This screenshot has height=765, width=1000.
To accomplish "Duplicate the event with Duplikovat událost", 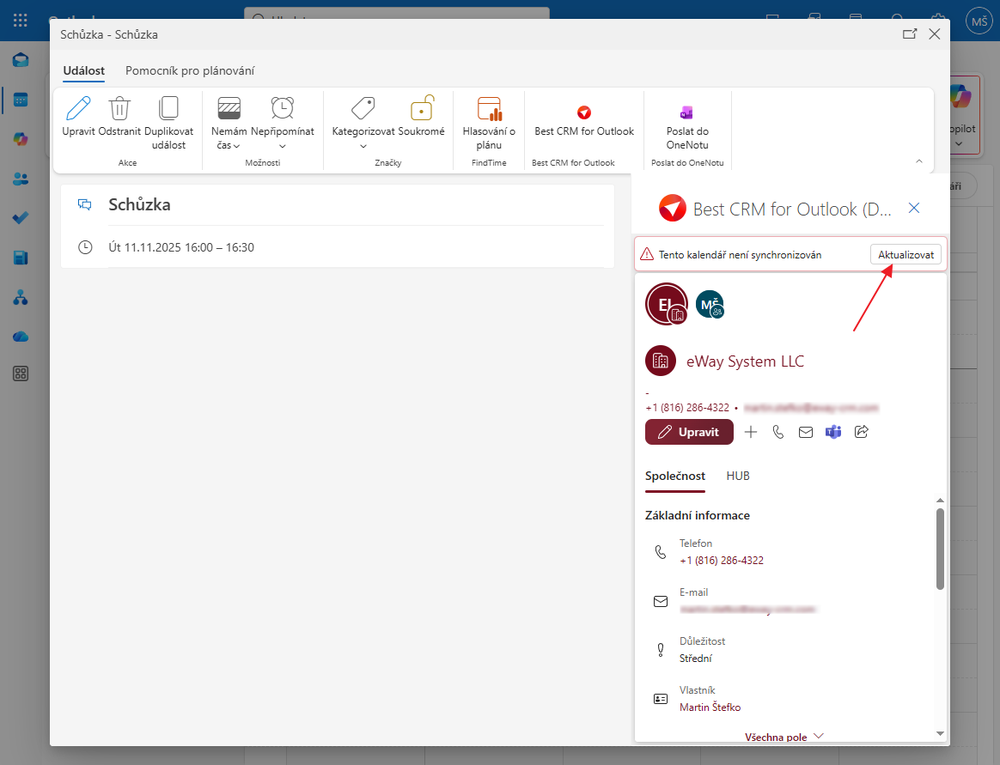I will tap(168, 109).
